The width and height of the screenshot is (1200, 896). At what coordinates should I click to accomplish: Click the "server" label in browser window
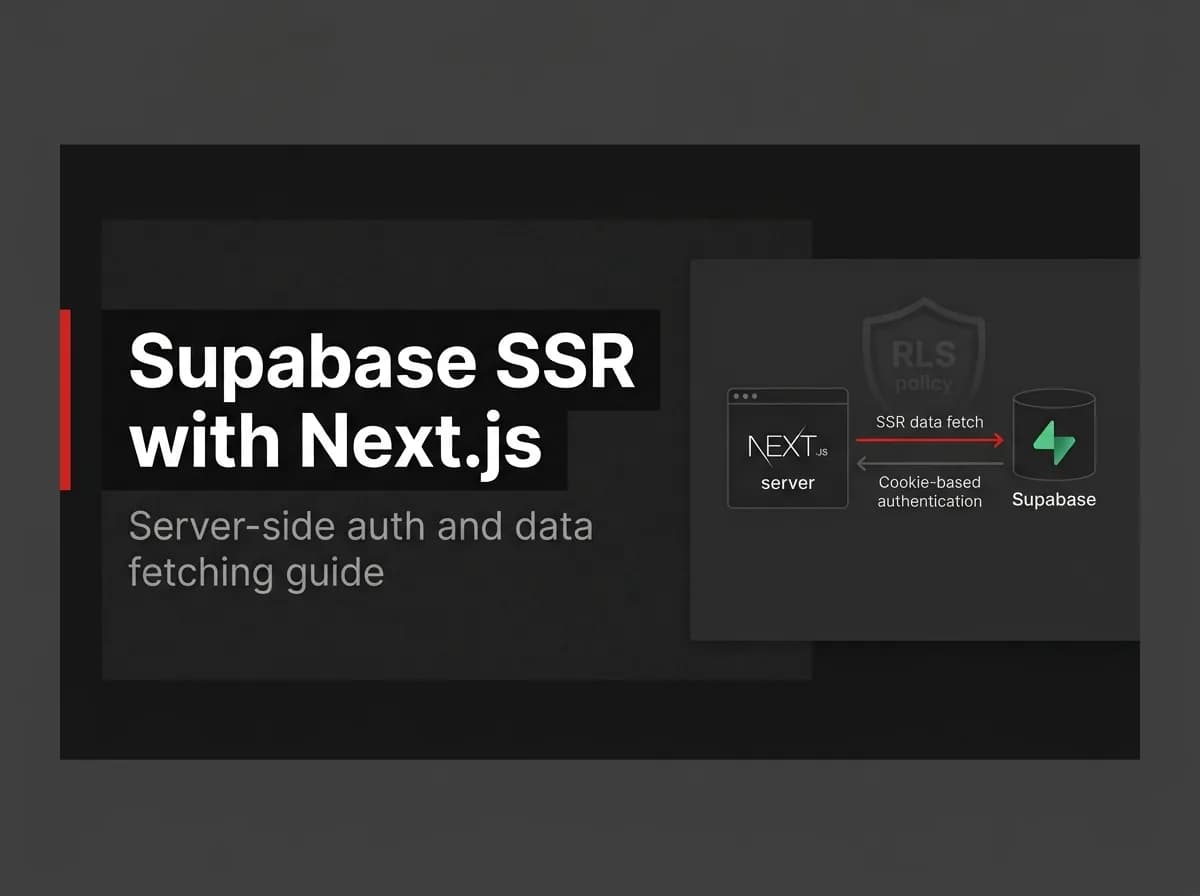click(788, 483)
